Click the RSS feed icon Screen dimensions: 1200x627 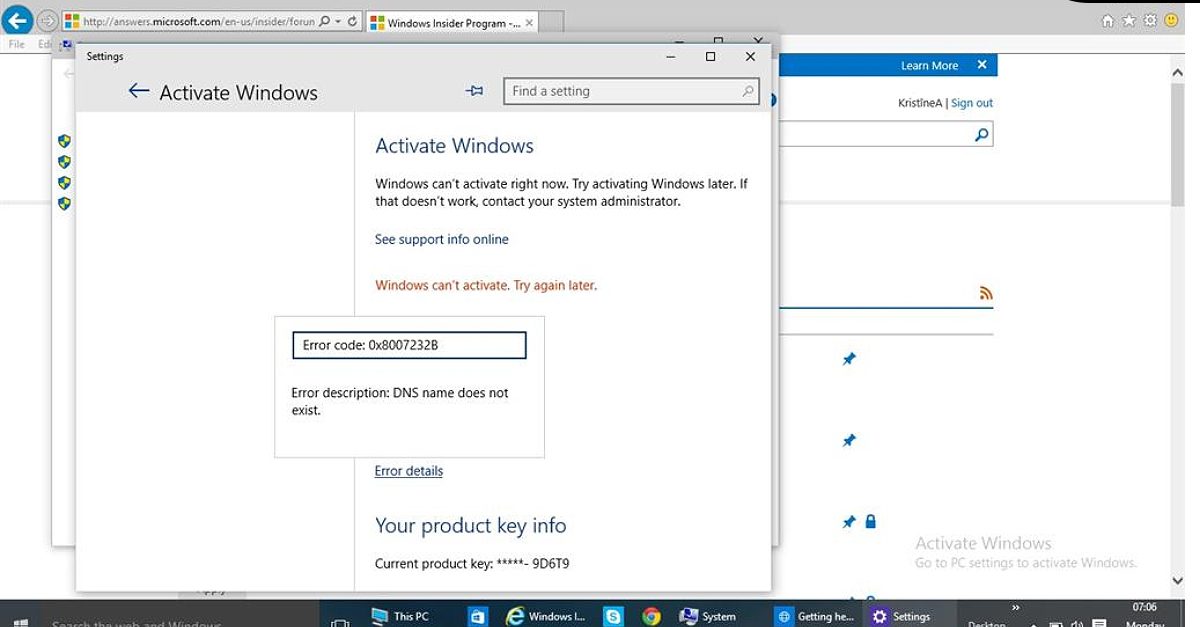pyautogui.click(x=986, y=293)
